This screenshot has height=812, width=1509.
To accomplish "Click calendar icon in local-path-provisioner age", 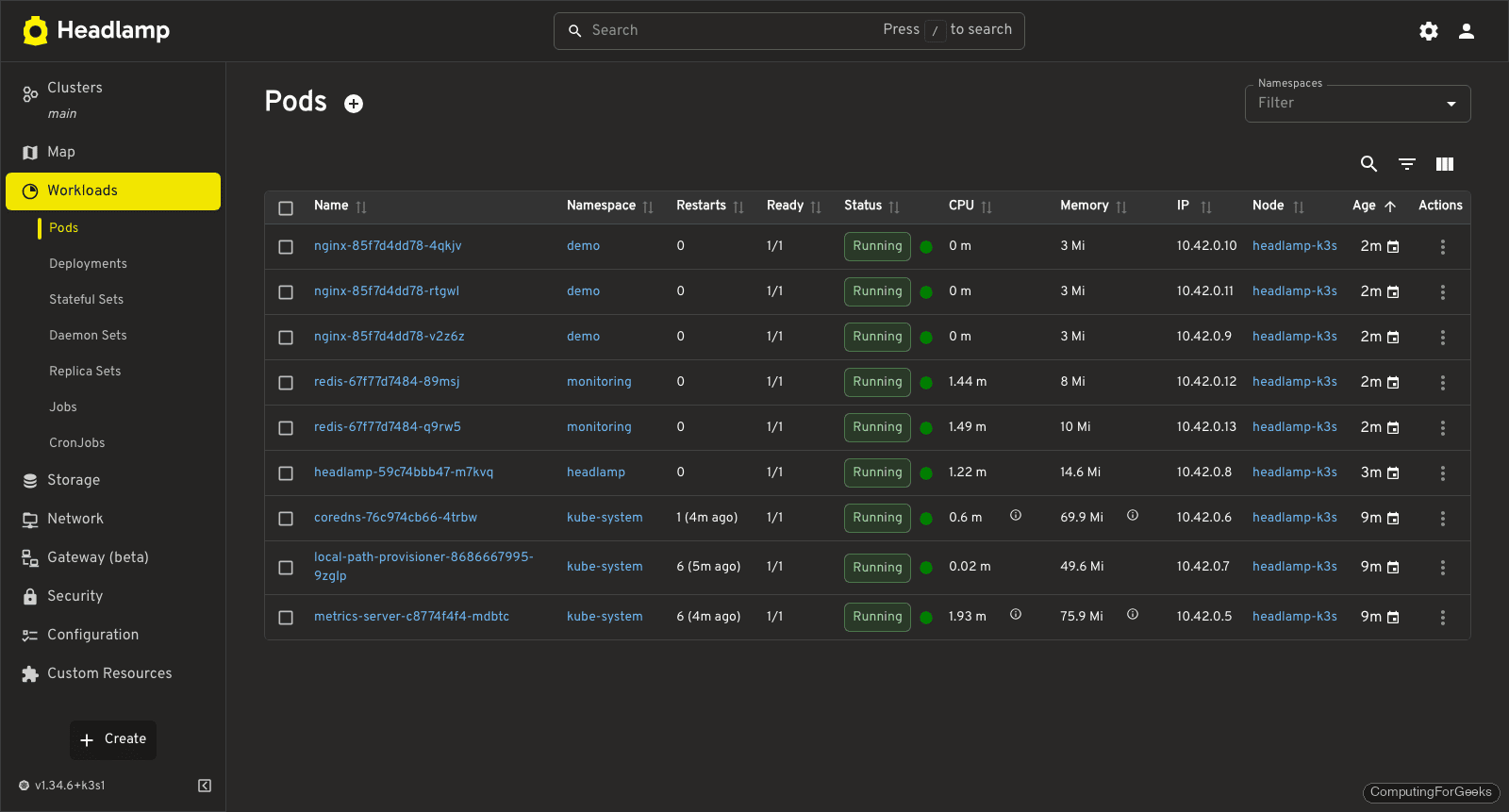I will pos(1393,568).
